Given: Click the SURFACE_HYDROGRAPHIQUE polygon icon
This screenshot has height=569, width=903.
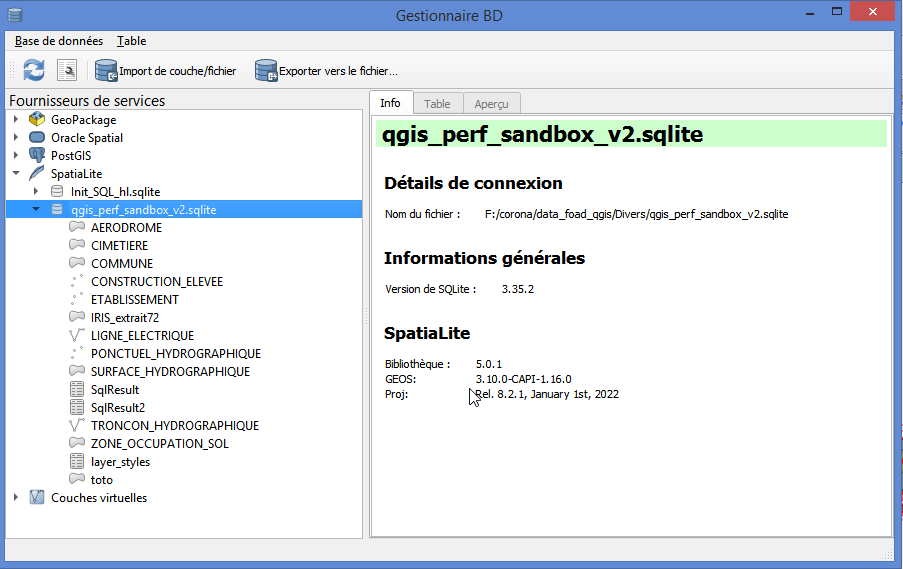Looking at the screenshot, I should [x=77, y=371].
